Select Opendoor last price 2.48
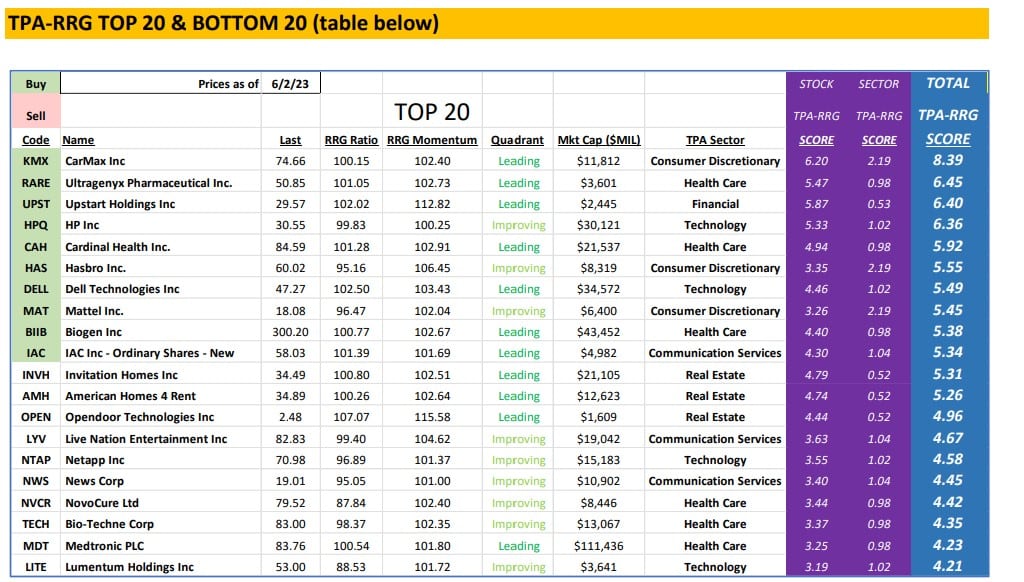 tap(291, 417)
